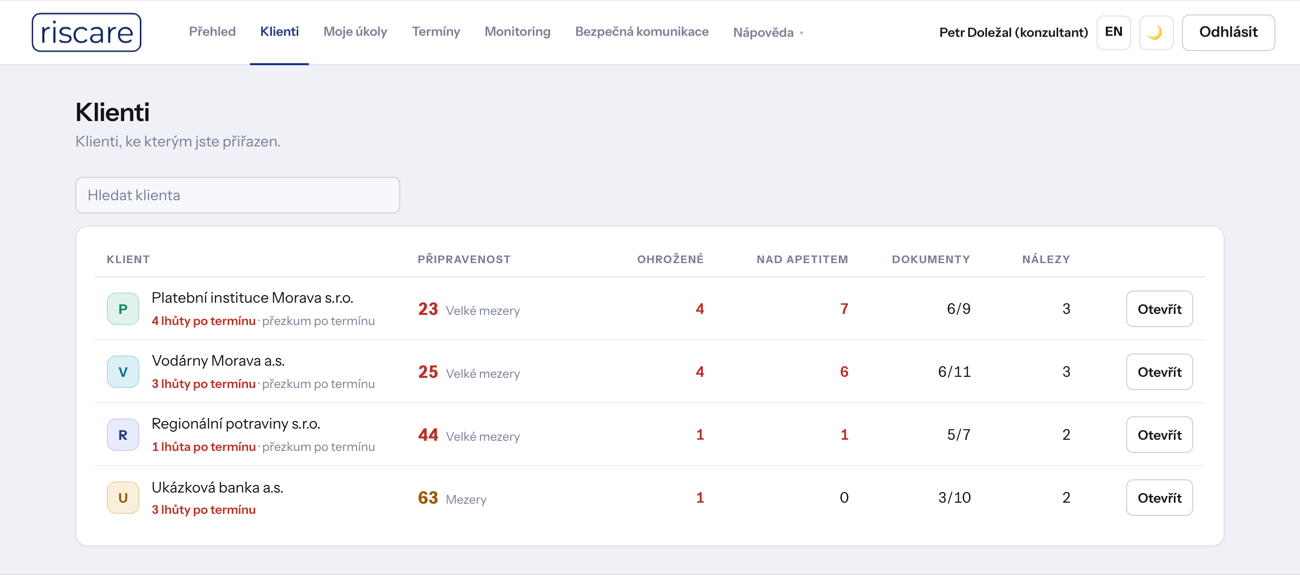
Task: Click the Odhlásit button
Action: 1228,32
